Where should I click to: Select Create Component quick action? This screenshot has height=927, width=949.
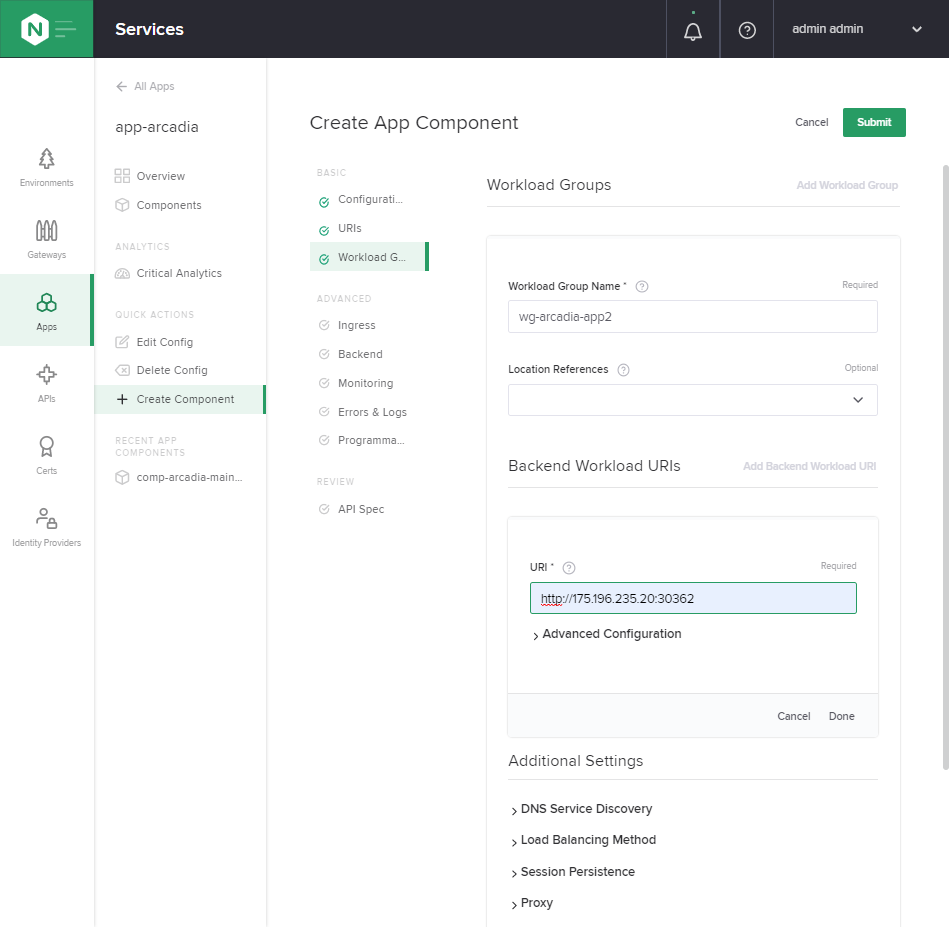point(180,399)
